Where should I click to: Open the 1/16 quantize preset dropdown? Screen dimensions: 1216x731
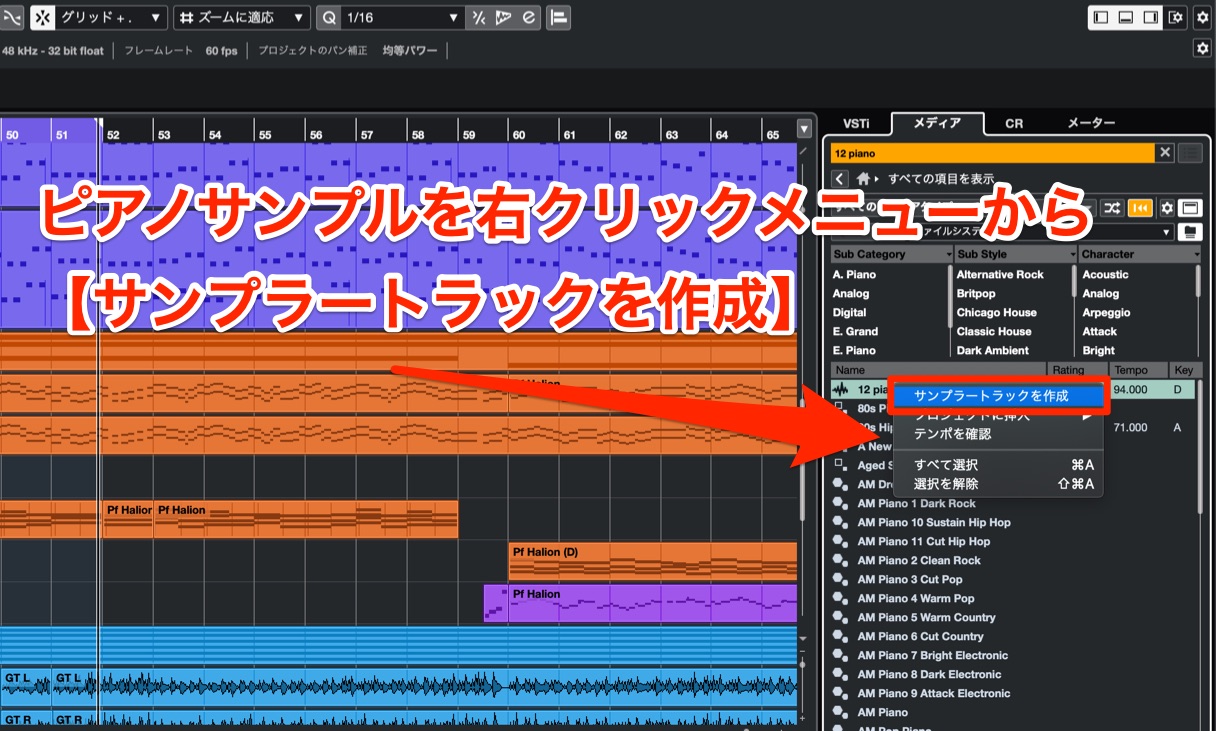coord(403,17)
